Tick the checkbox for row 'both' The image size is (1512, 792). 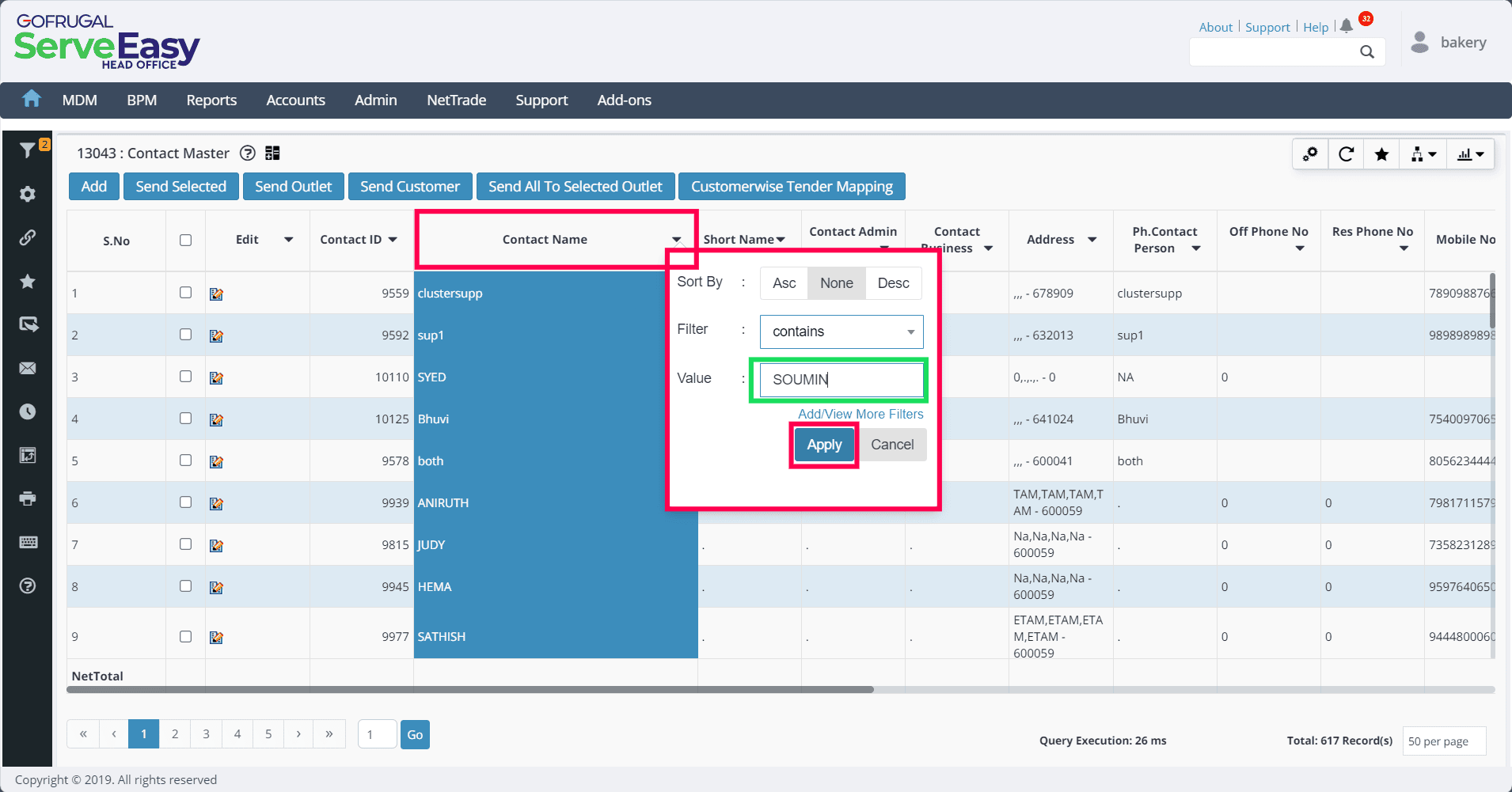tap(185, 460)
